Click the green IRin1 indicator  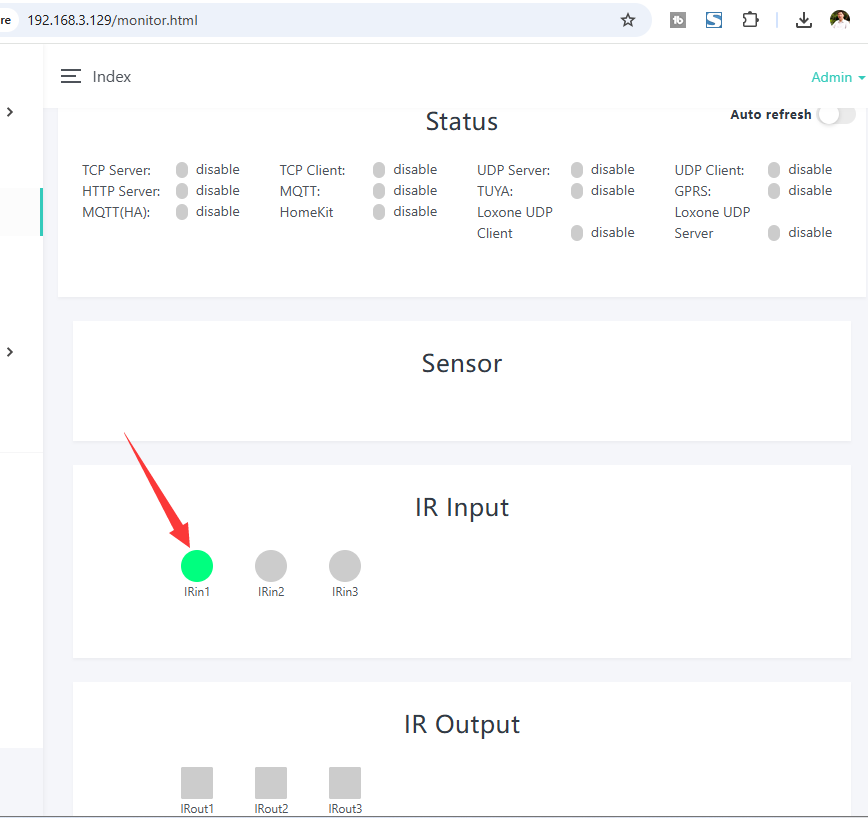pos(197,566)
